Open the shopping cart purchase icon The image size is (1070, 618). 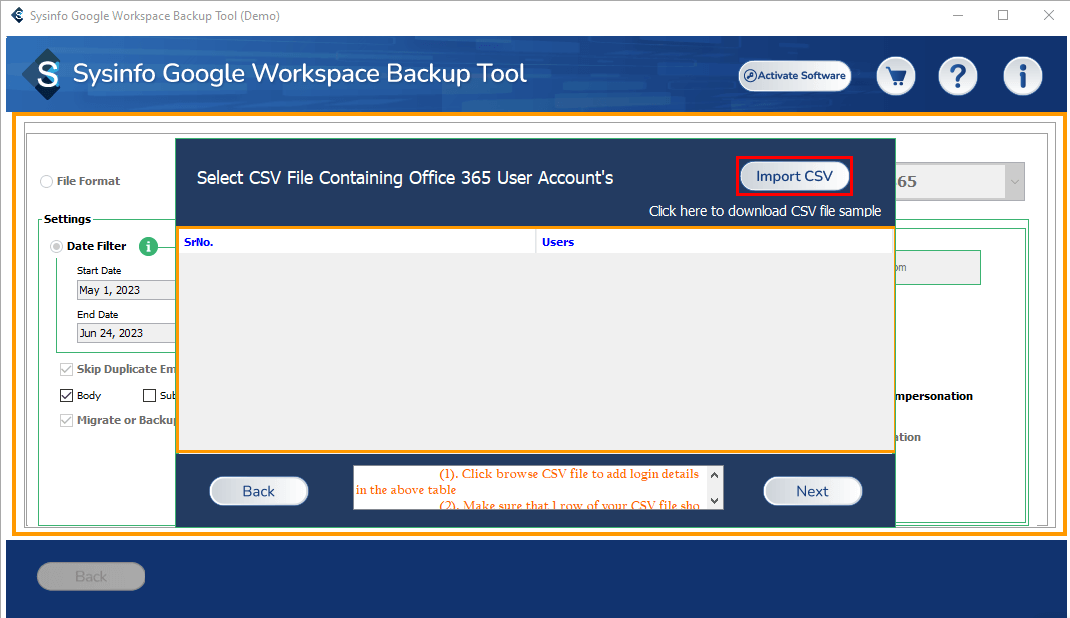tap(896, 76)
